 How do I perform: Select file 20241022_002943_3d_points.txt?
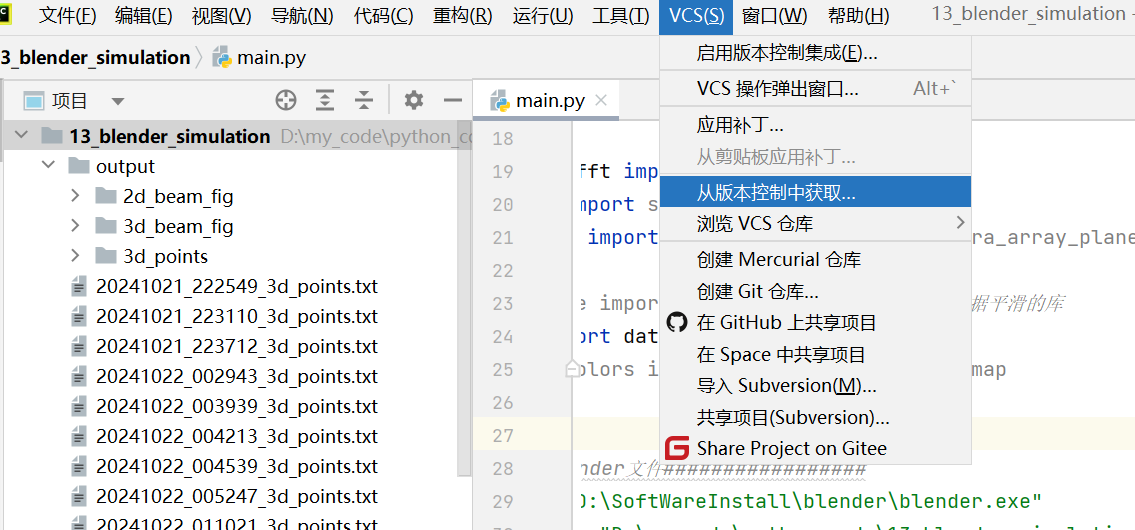pos(236,377)
